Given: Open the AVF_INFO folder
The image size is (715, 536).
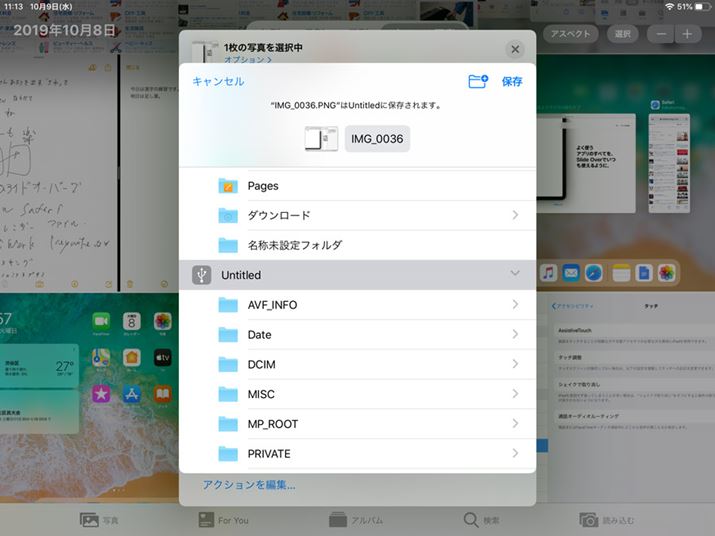Looking at the screenshot, I should tap(272, 305).
